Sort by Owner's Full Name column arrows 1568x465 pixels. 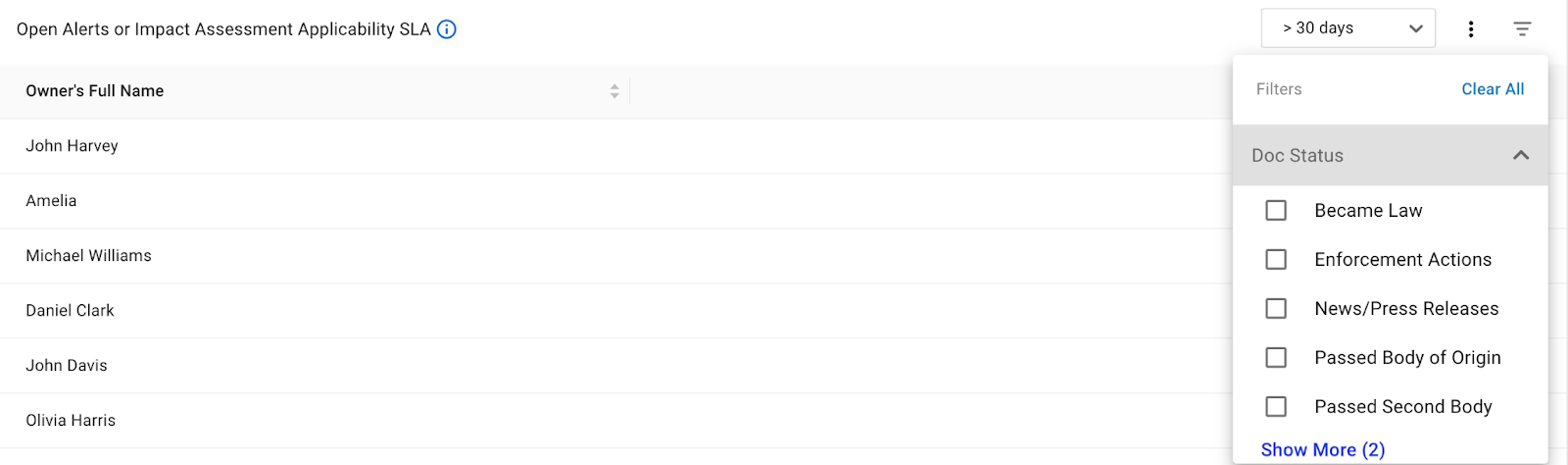[x=614, y=91]
